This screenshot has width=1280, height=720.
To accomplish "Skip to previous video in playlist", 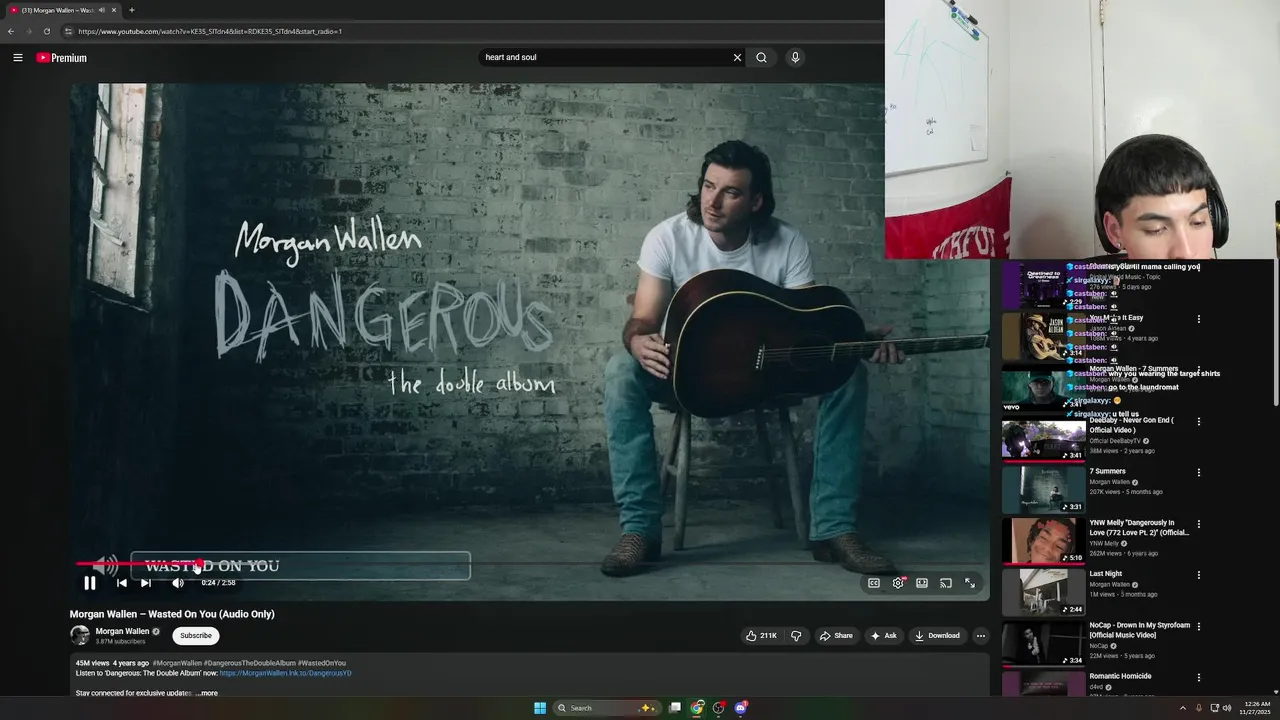I will (122, 583).
